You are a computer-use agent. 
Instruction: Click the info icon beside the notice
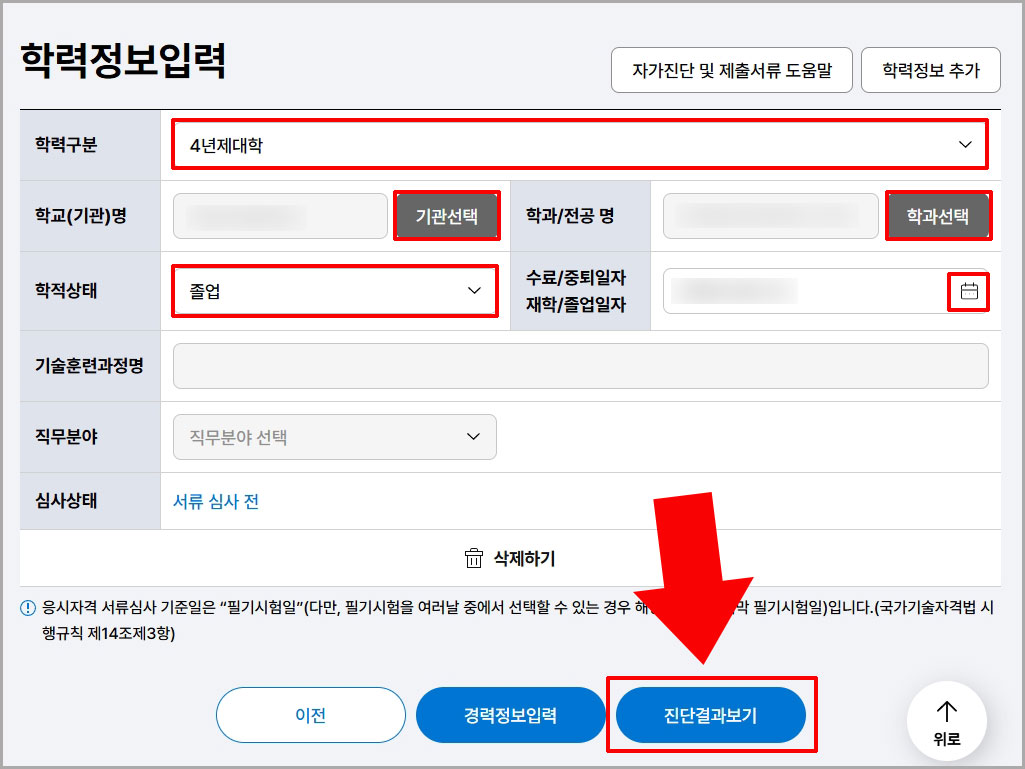(28, 607)
